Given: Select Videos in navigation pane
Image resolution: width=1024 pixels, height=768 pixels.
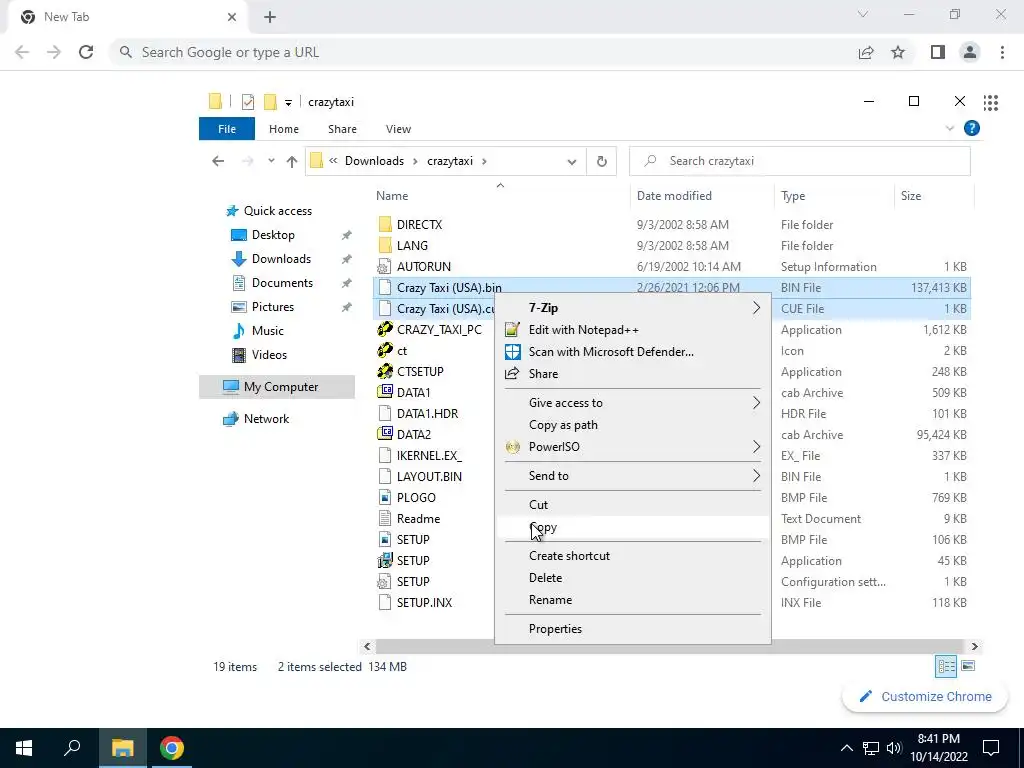Looking at the screenshot, I should click(x=269, y=355).
